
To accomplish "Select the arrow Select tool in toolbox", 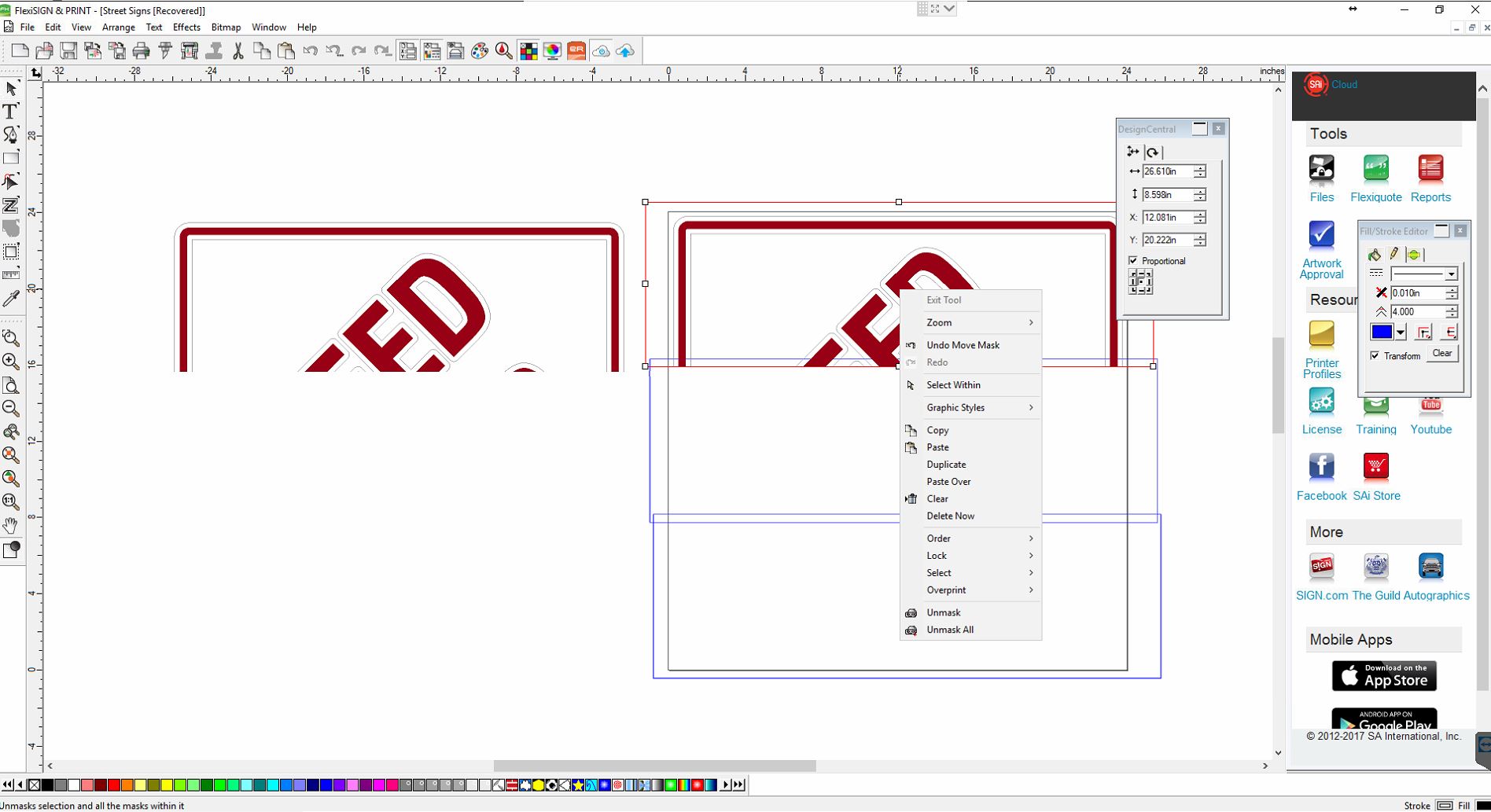I will point(11,88).
